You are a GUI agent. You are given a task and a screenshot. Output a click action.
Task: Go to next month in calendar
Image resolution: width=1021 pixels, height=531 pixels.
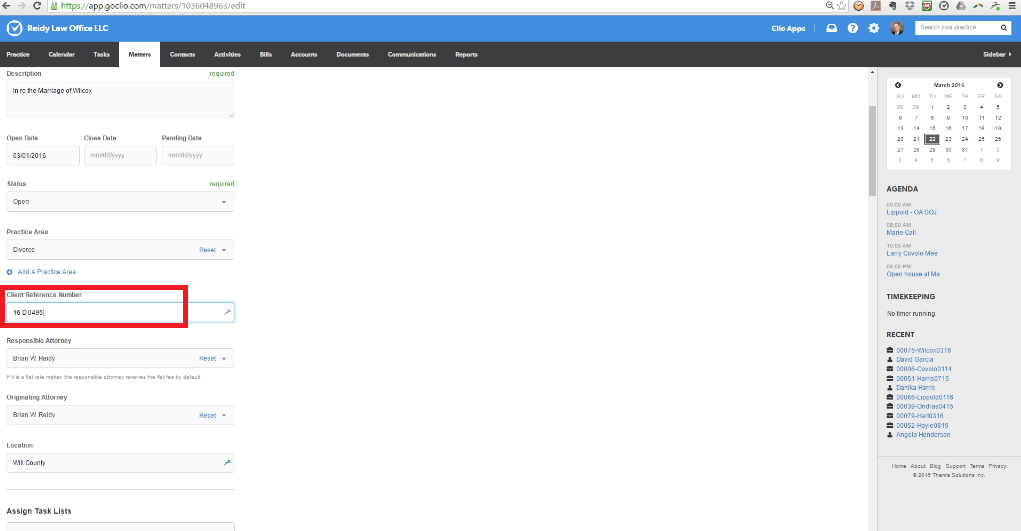coord(1000,85)
